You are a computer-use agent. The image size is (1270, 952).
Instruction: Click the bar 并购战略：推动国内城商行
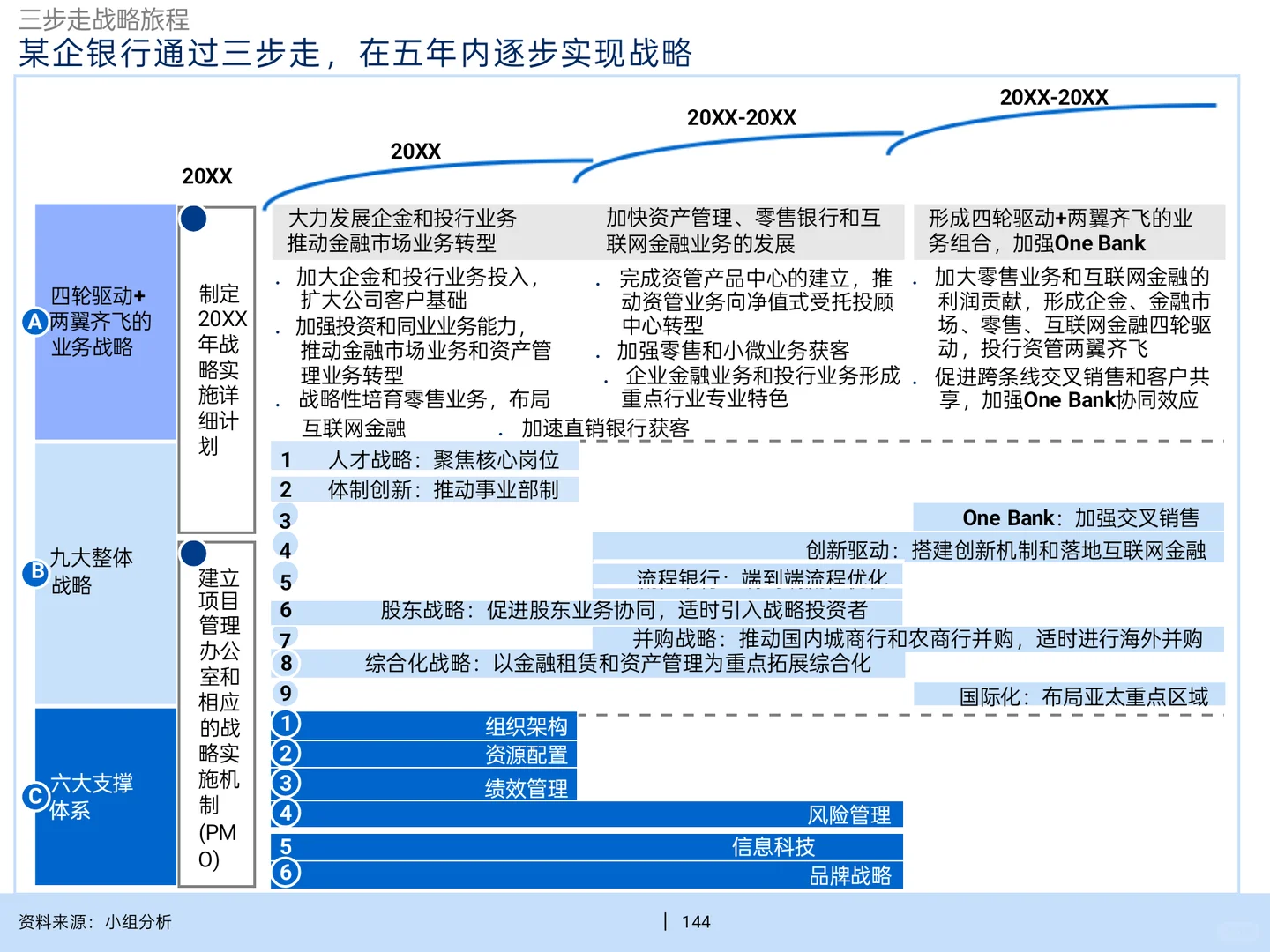click(x=908, y=638)
